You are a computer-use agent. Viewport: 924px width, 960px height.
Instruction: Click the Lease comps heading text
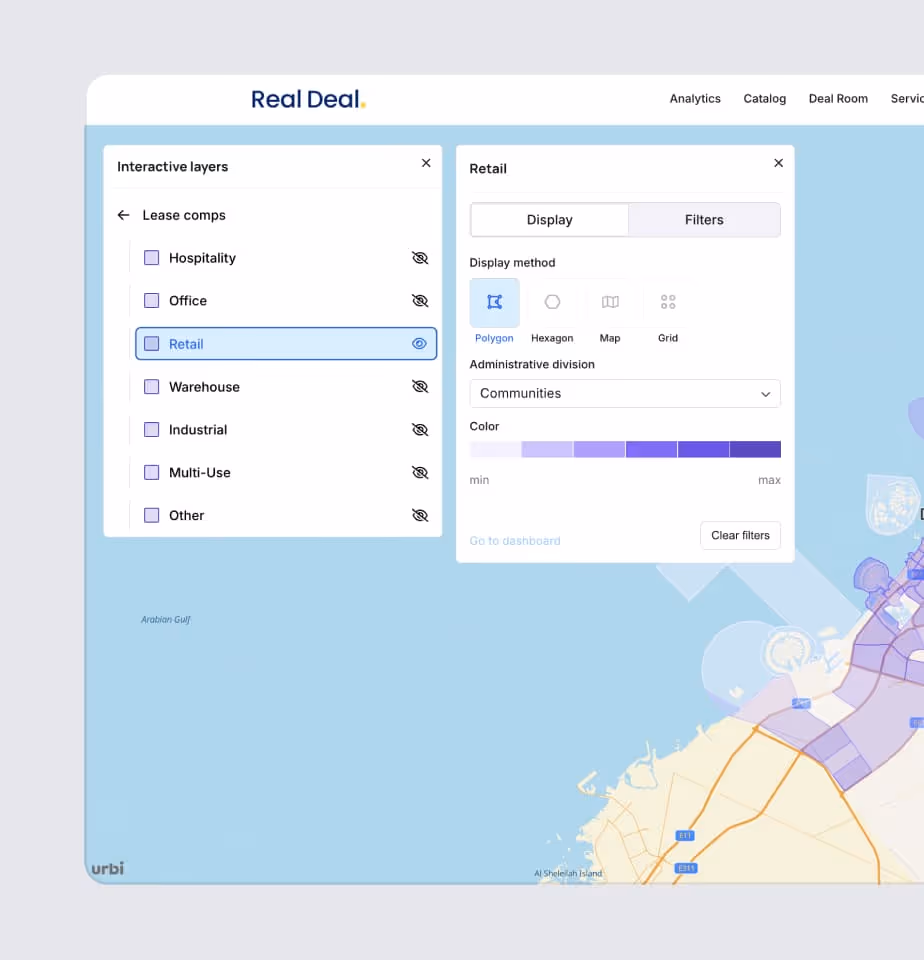pos(184,215)
